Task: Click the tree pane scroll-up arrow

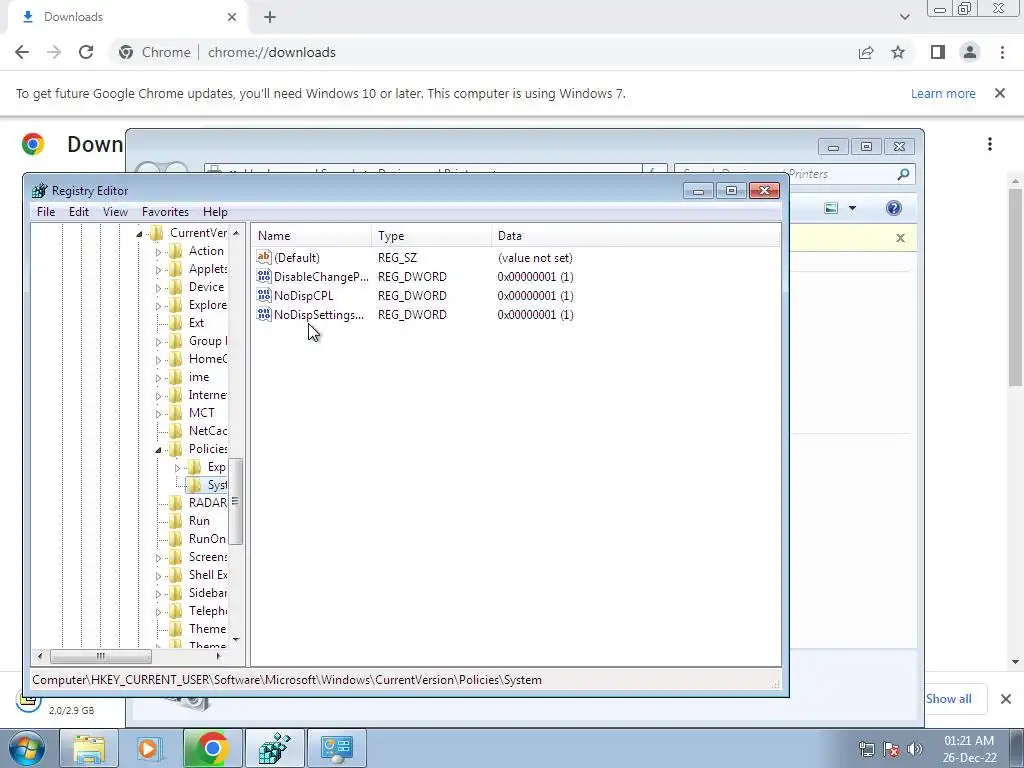Action: pos(236,232)
